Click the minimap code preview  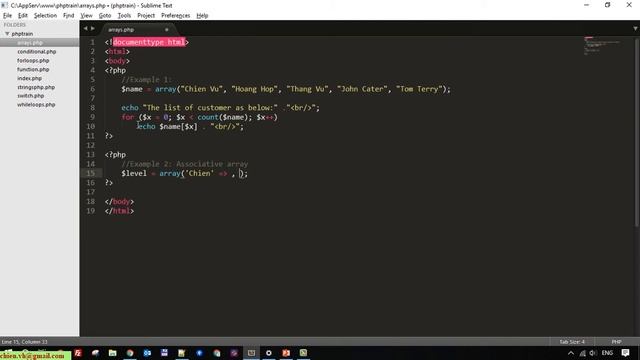602,45
